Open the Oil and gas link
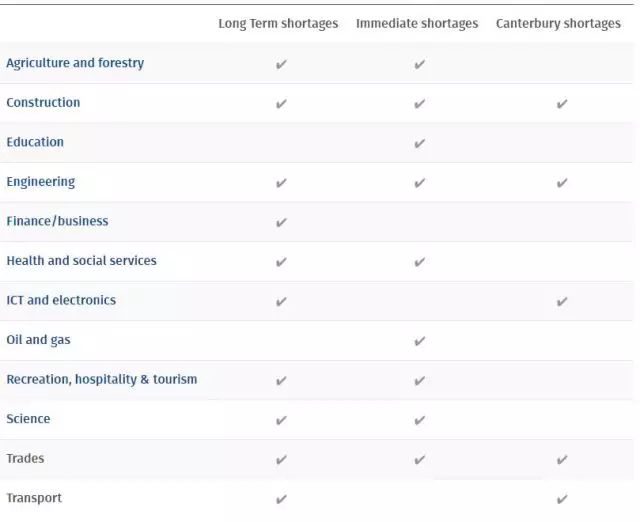Image resolution: width=640 pixels, height=522 pixels. [38, 340]
